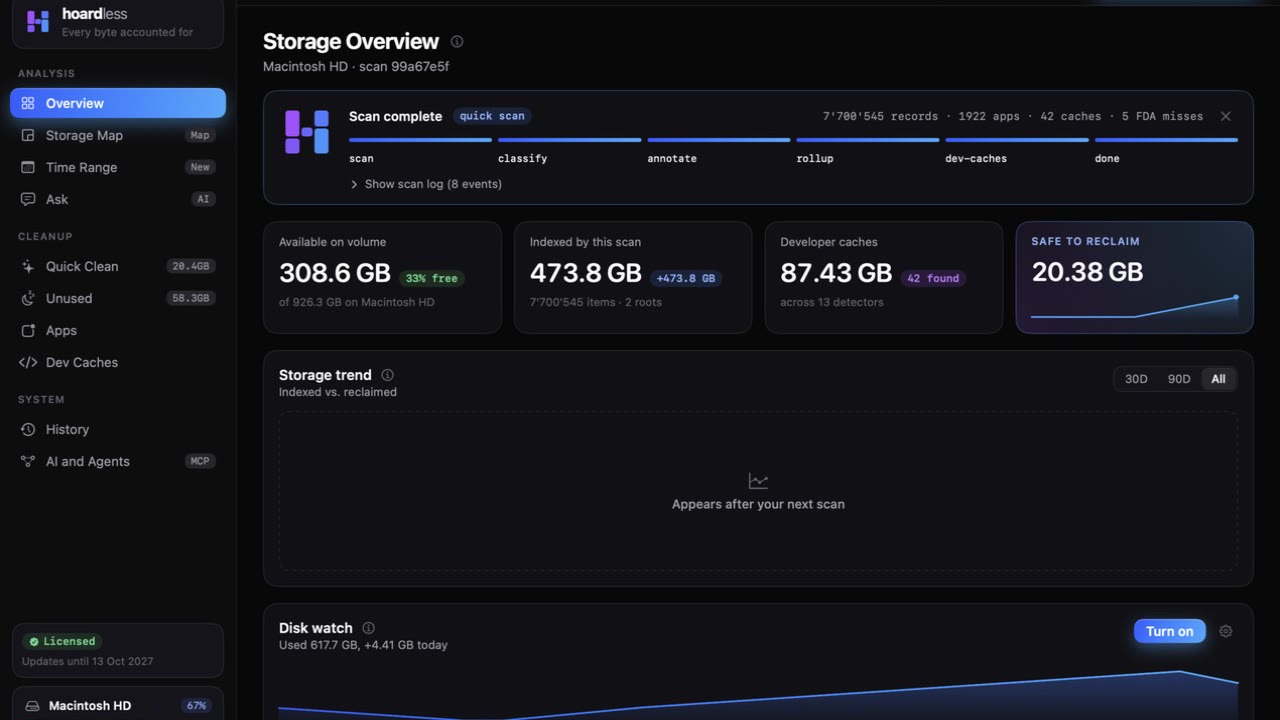The width and height of the screenshot is (1280, 720).
Task: Click chart icon in Storage trend placeholder
Action: coord(758,481)
